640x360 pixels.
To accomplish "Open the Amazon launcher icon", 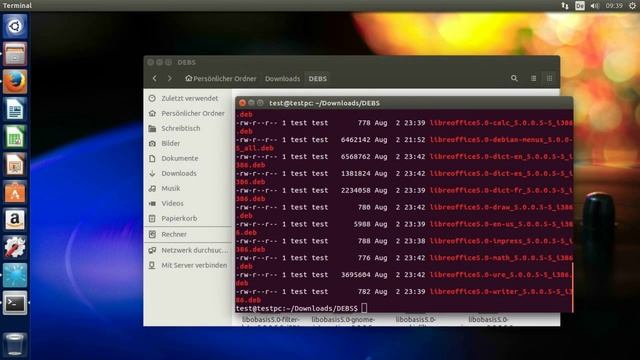I will coord(15,220).
